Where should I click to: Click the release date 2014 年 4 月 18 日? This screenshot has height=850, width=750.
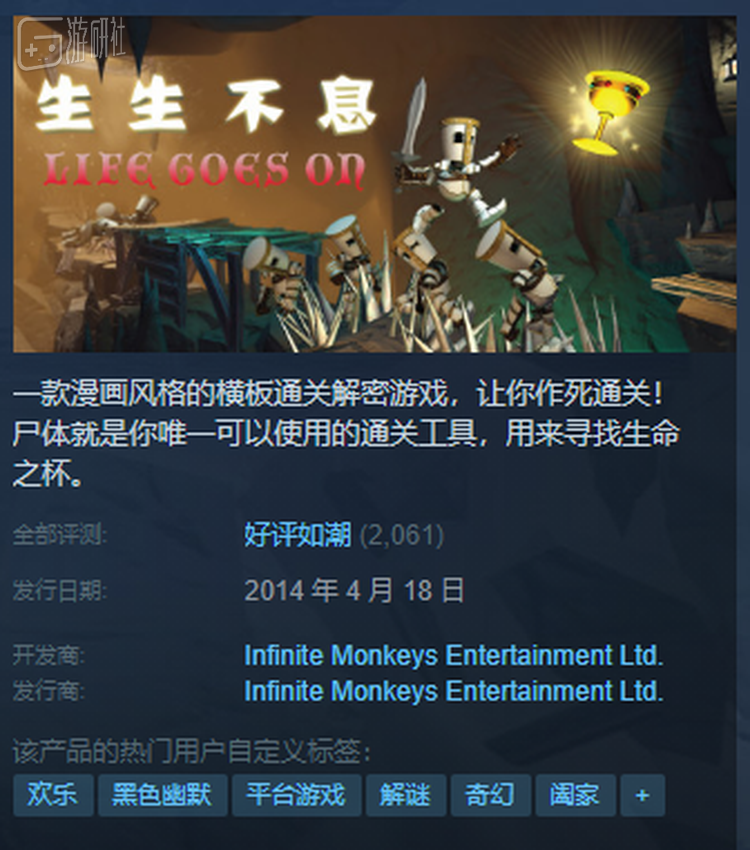(354, 590)
